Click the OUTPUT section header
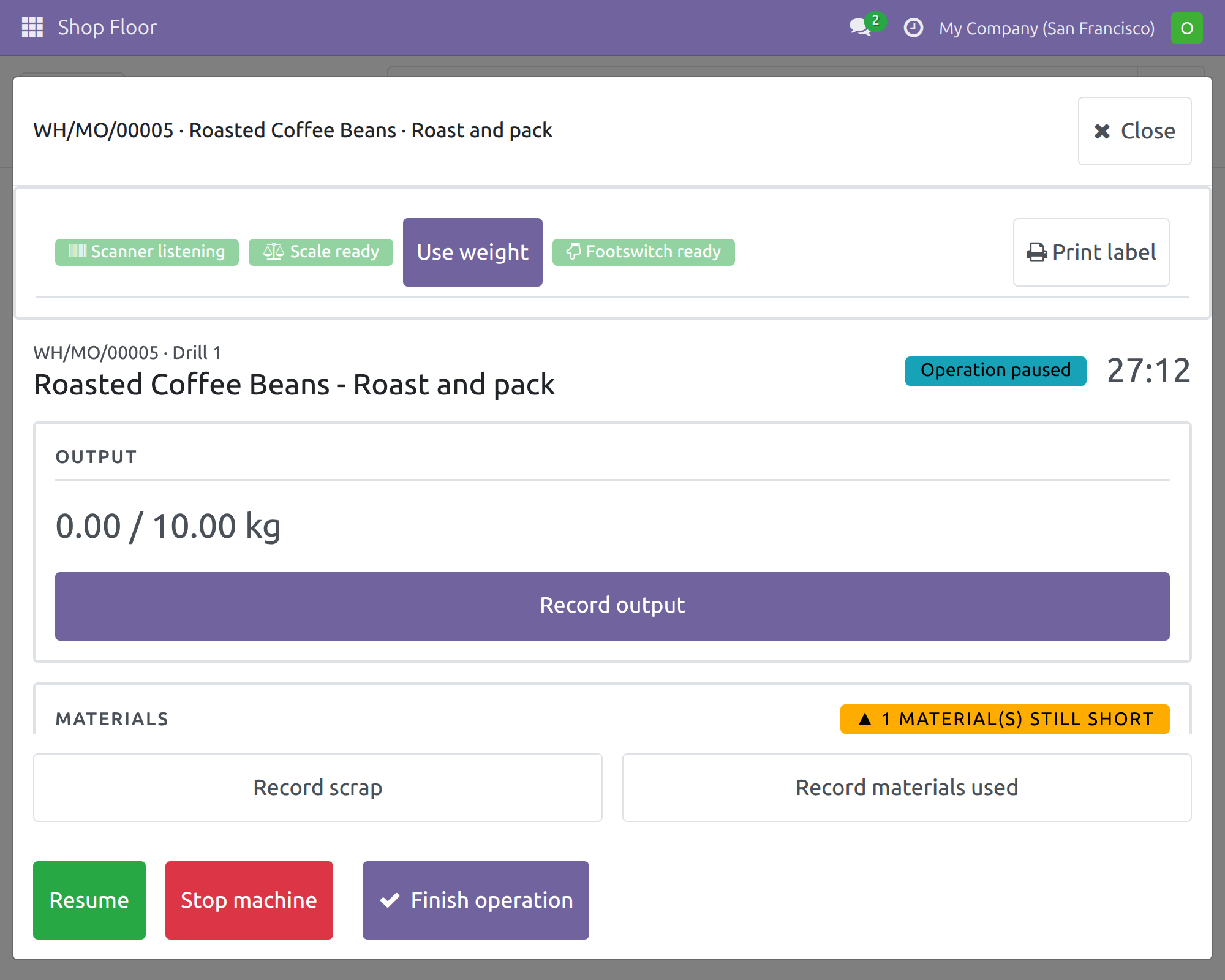The image size is (1225, 980). point(96,457)
